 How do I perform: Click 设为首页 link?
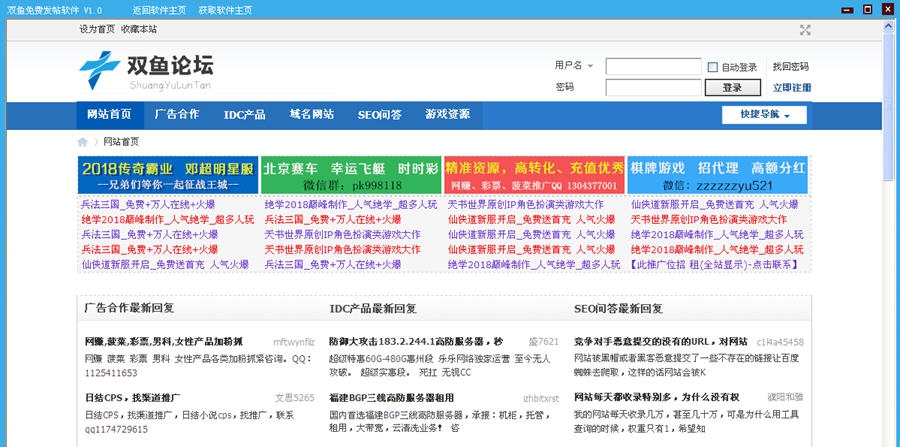(97, 29)
